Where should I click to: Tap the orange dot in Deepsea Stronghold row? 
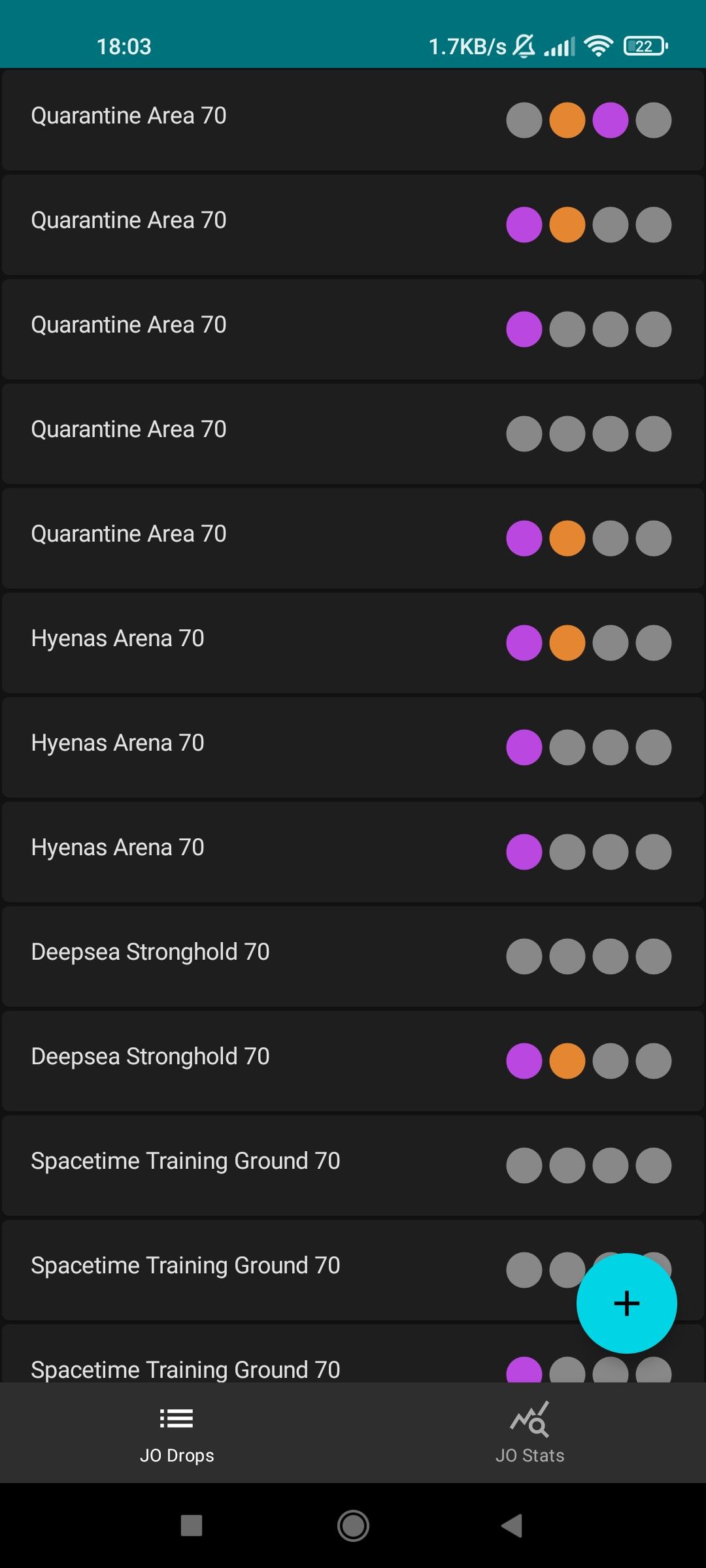pos(567,1061)
